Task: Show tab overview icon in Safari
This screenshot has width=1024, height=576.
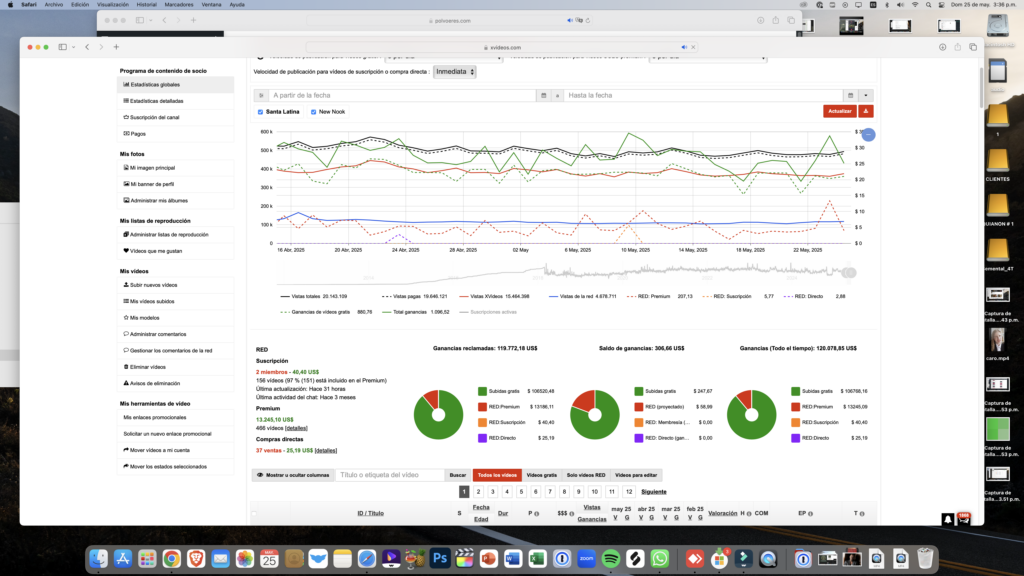Action: coord(973,47)
